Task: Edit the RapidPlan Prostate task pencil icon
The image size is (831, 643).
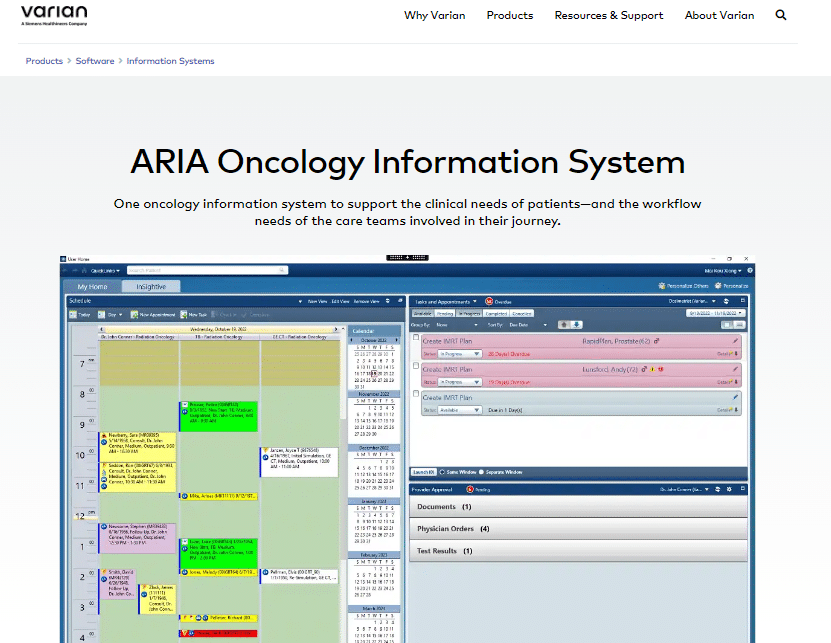Action: click(735, 341)
